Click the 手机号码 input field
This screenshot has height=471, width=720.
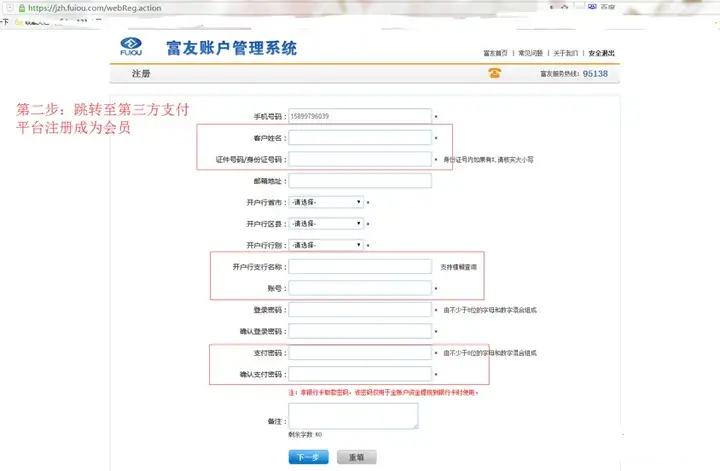pyautogui.click(x=360, y=116)
